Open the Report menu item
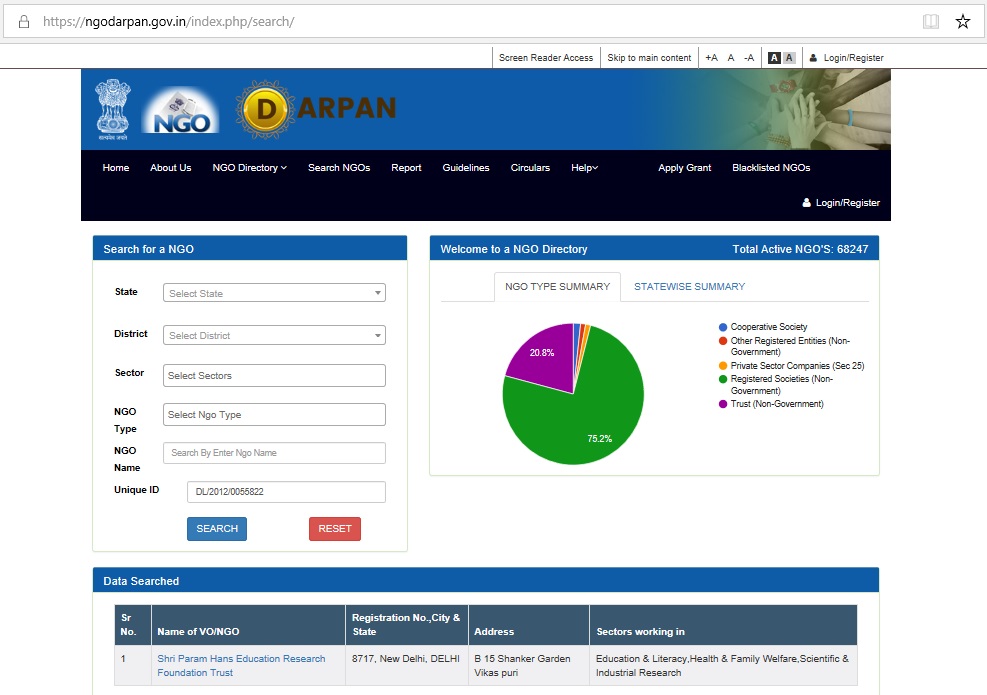This screenshot has height=695, width=987. (x=406, y=167)
